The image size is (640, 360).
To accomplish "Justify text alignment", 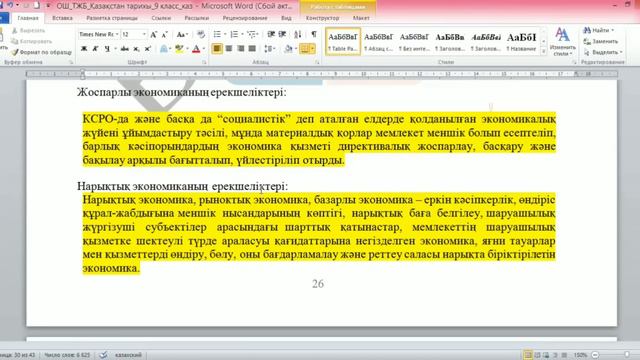I will pyautogui.click(x=252, y=49).
